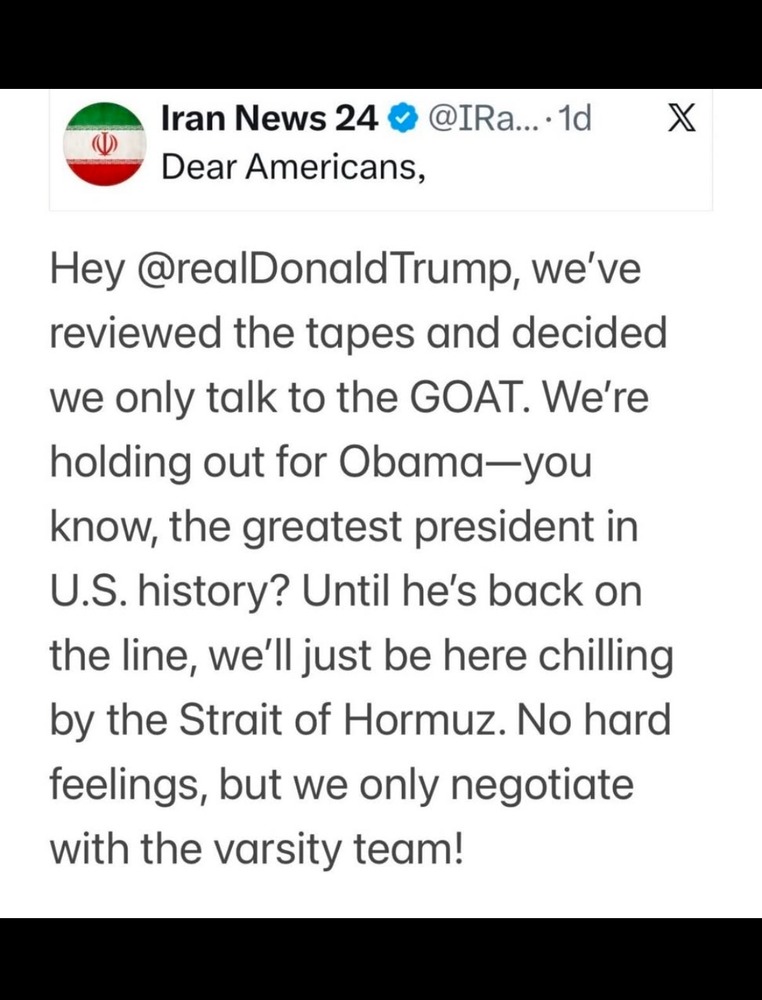The height and width of the screenshot is (1000, 762).
Task: Click the word "Obama" in the post
Action: (x=417, y=463)
